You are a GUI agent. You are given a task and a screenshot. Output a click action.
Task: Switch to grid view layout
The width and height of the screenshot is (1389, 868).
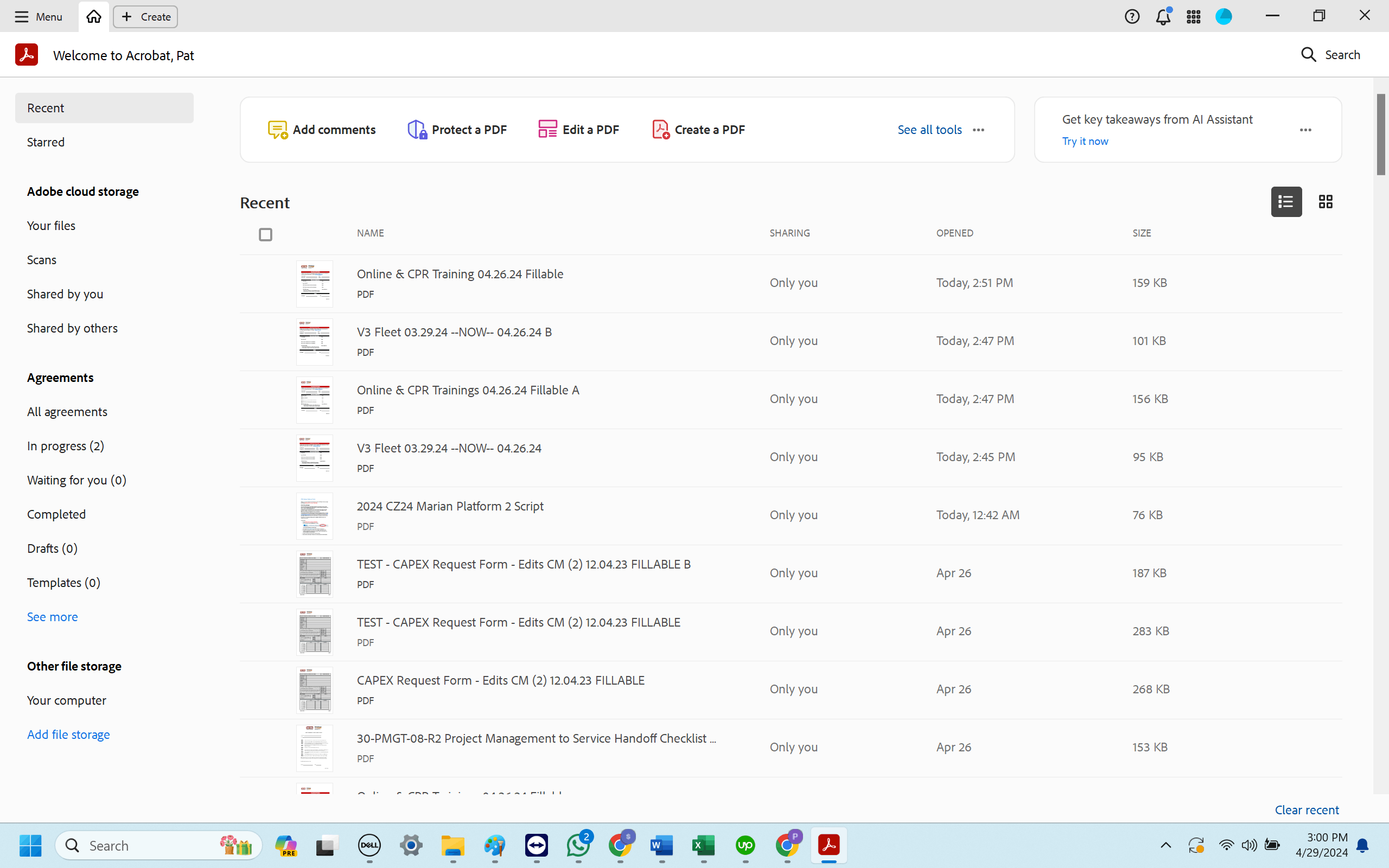pos(1326,201)
